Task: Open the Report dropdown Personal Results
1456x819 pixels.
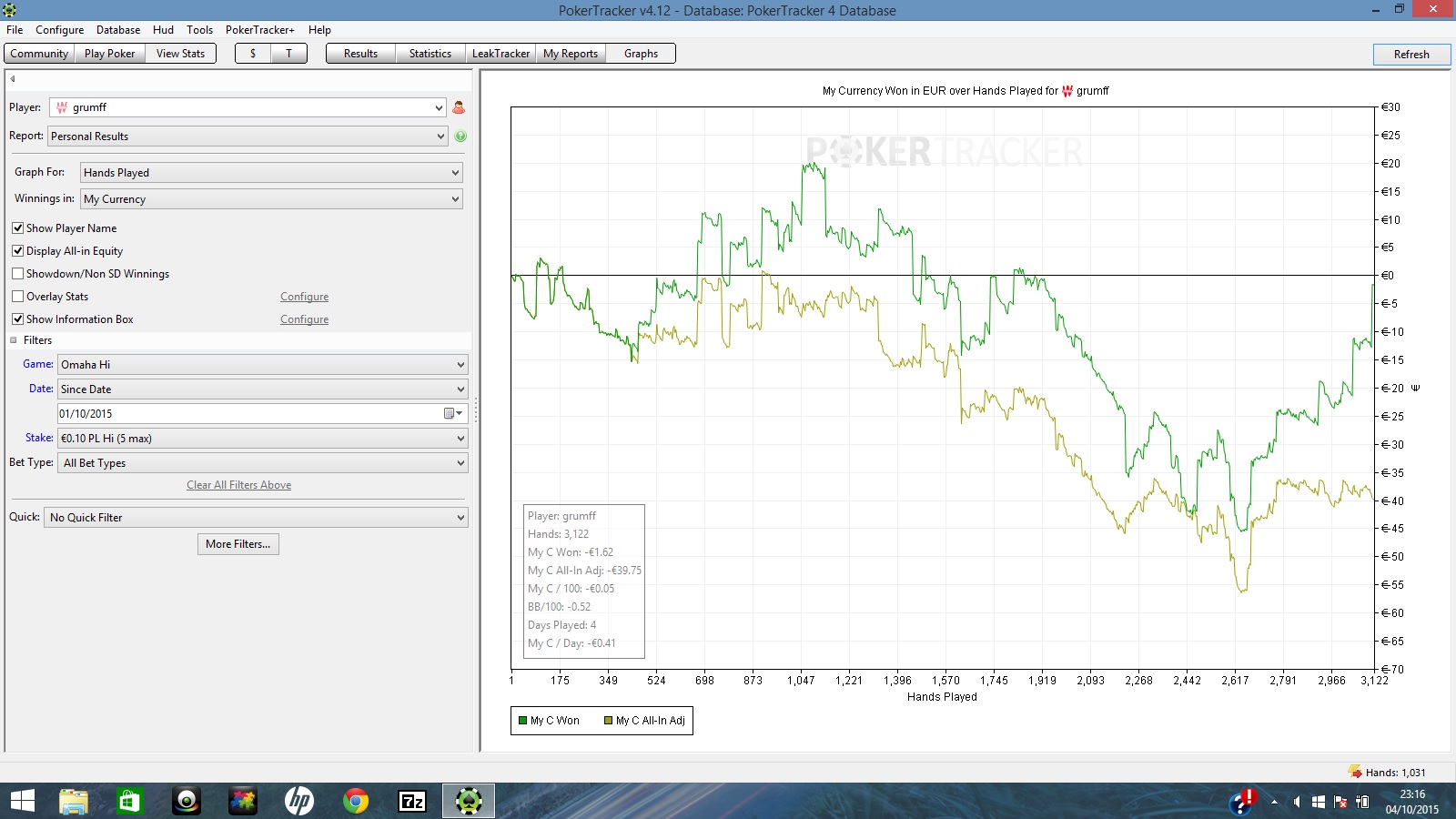Action: [248, 136]
